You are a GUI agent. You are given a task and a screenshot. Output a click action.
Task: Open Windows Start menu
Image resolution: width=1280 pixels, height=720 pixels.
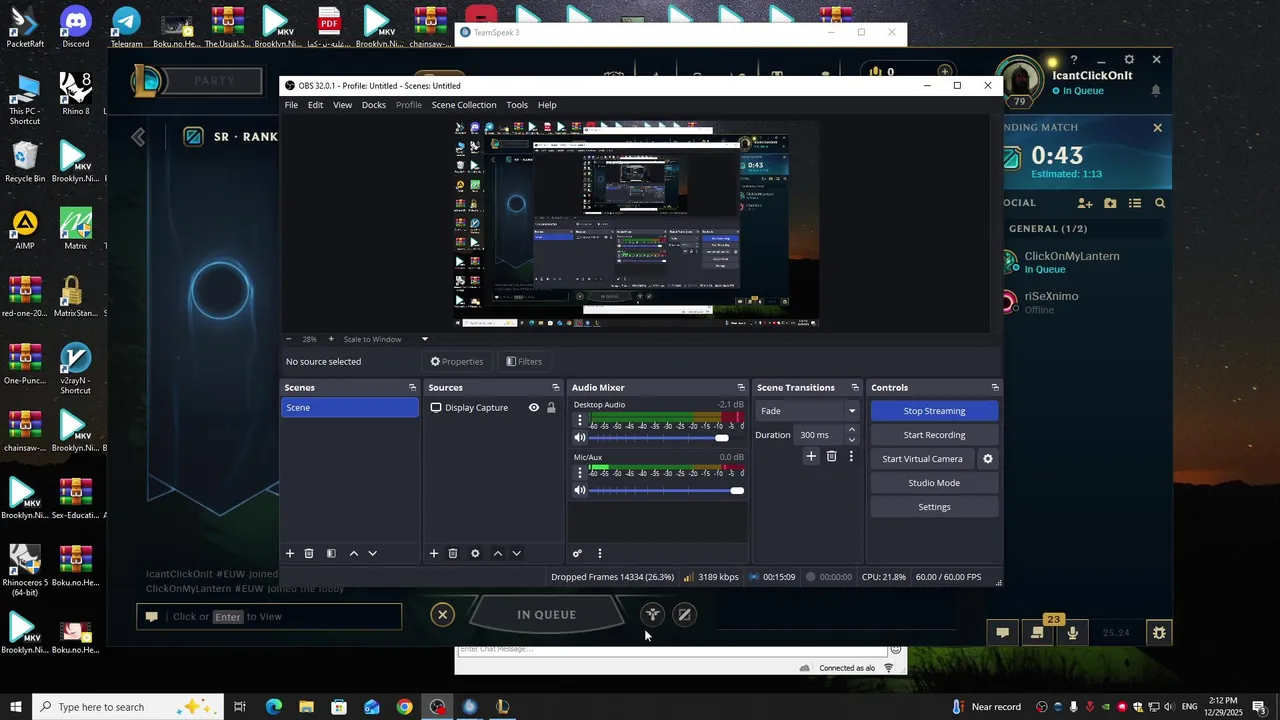pos(16,707)
